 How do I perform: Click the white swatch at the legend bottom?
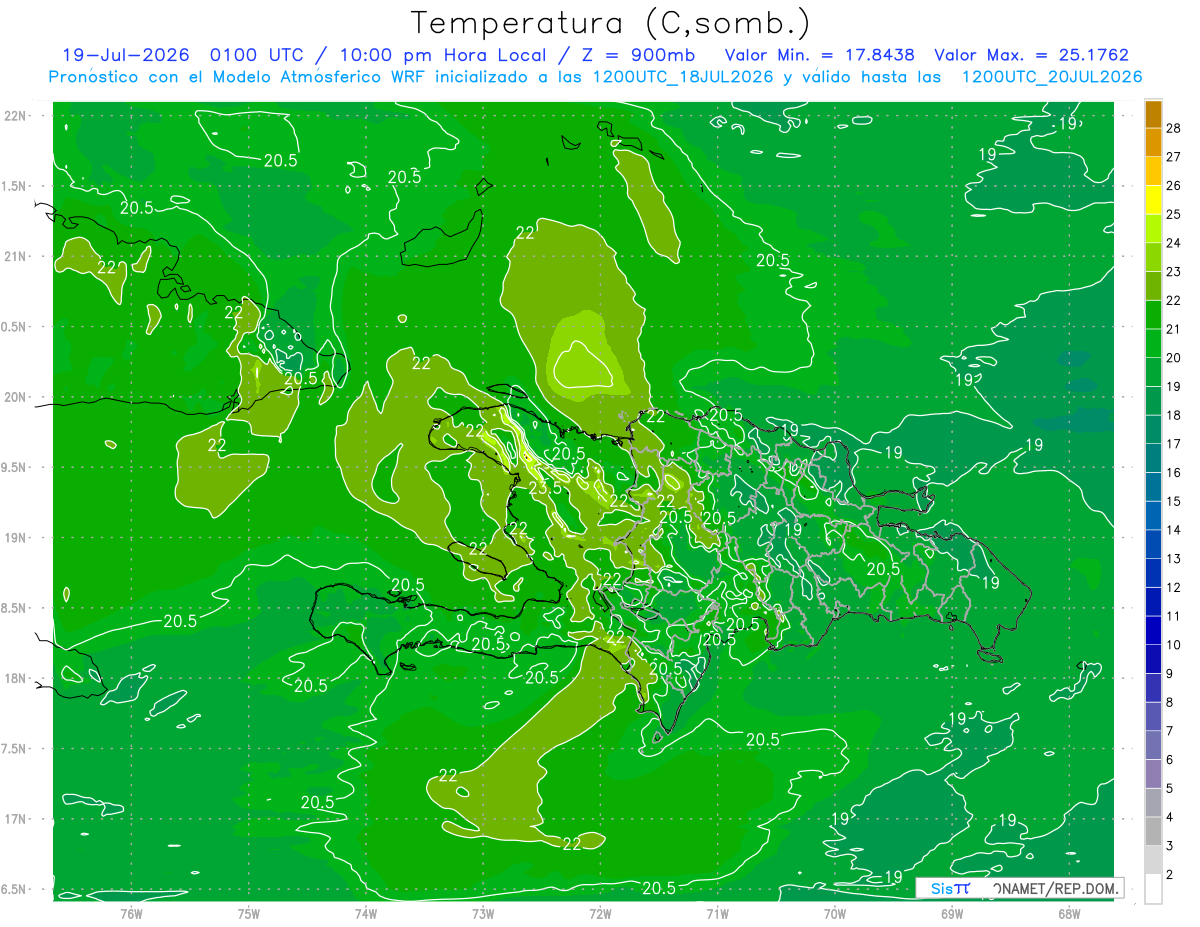click(x=1153, y=889)
